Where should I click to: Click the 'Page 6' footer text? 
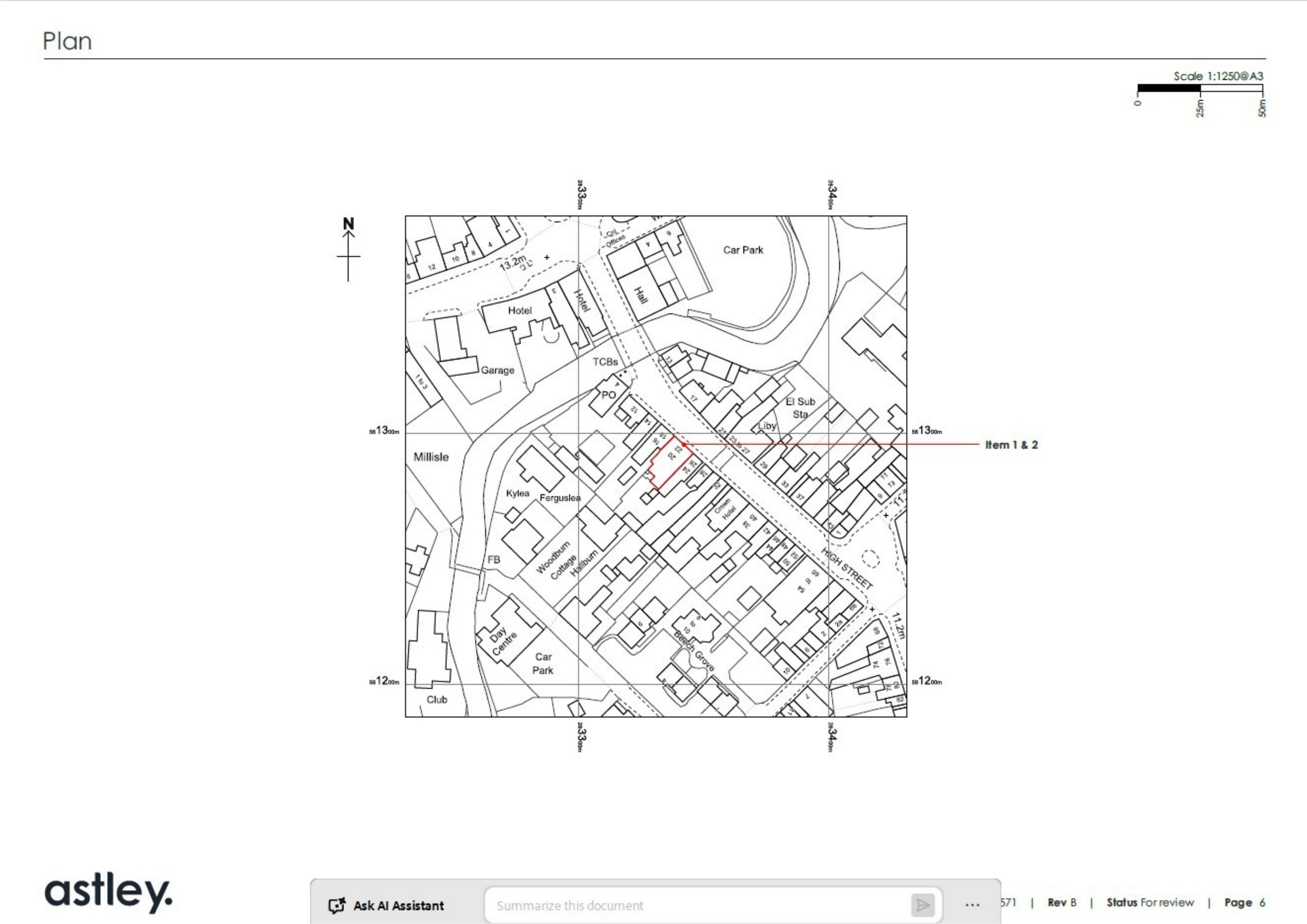[x=1245, y=902]
